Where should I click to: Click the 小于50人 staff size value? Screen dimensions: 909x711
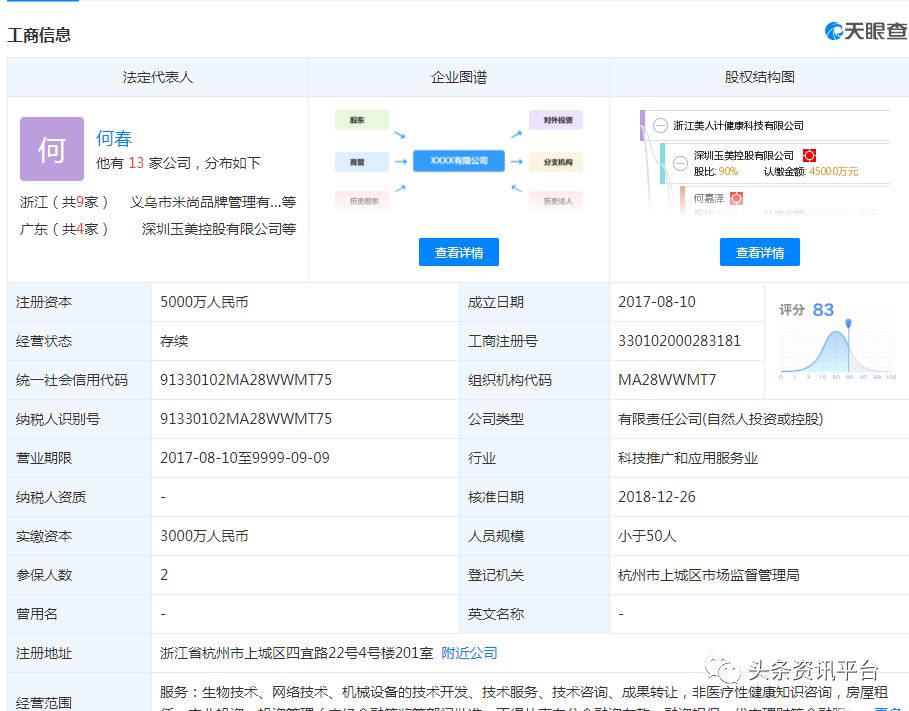647,536
